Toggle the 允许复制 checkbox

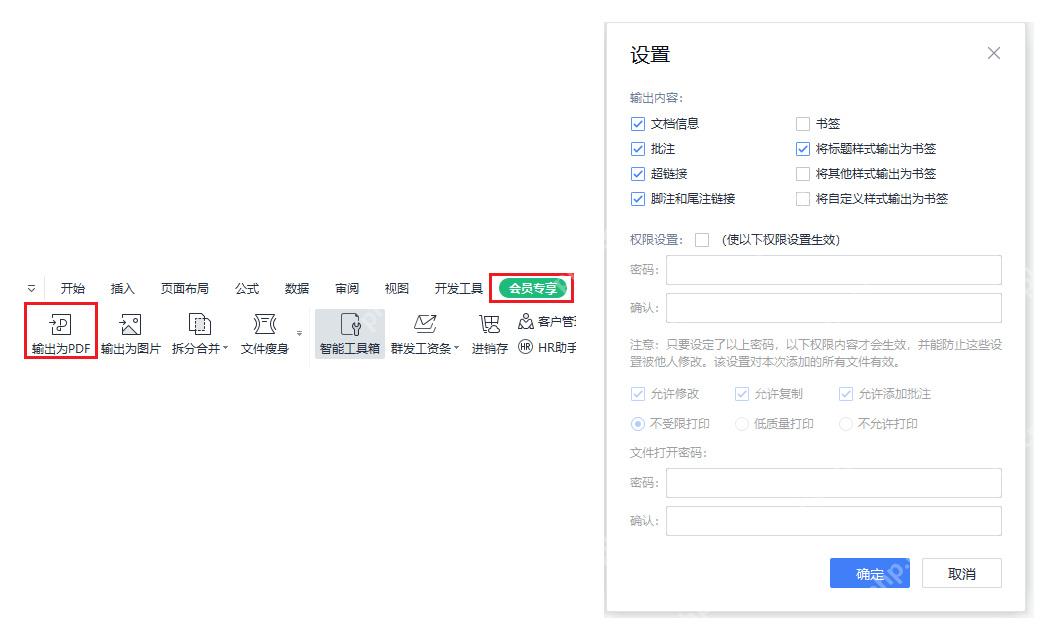[742, 394]
